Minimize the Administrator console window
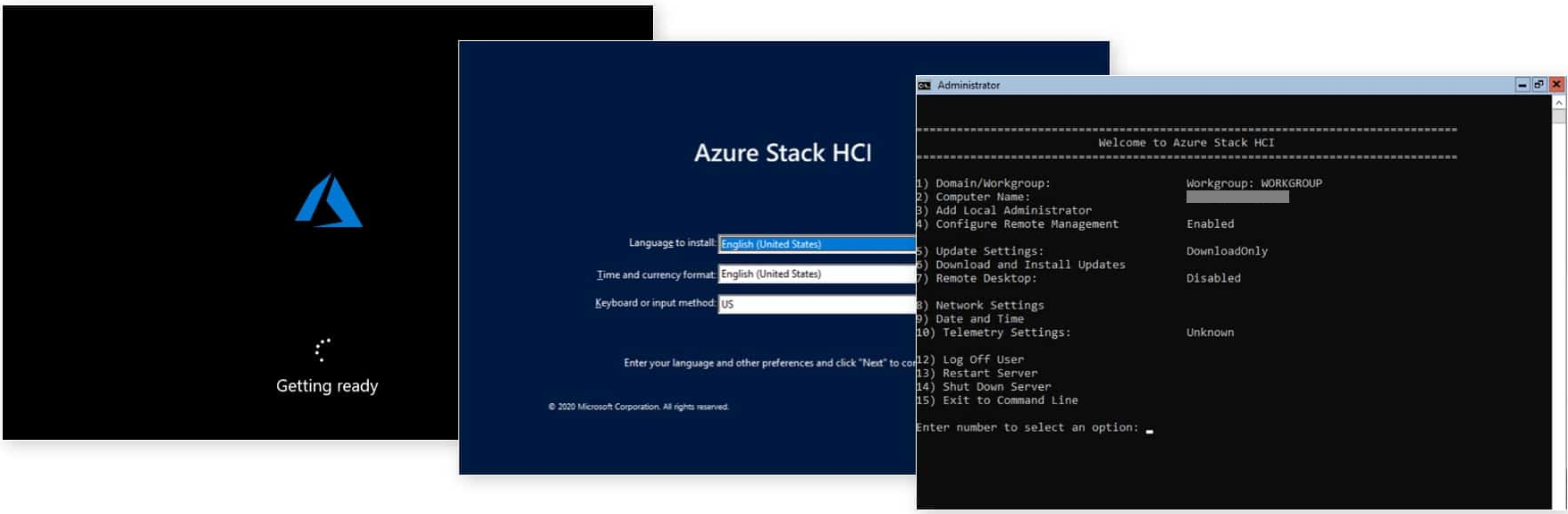Image resolution: width=1568 pixels, height=514 pixels. [x=1522, y=85]
